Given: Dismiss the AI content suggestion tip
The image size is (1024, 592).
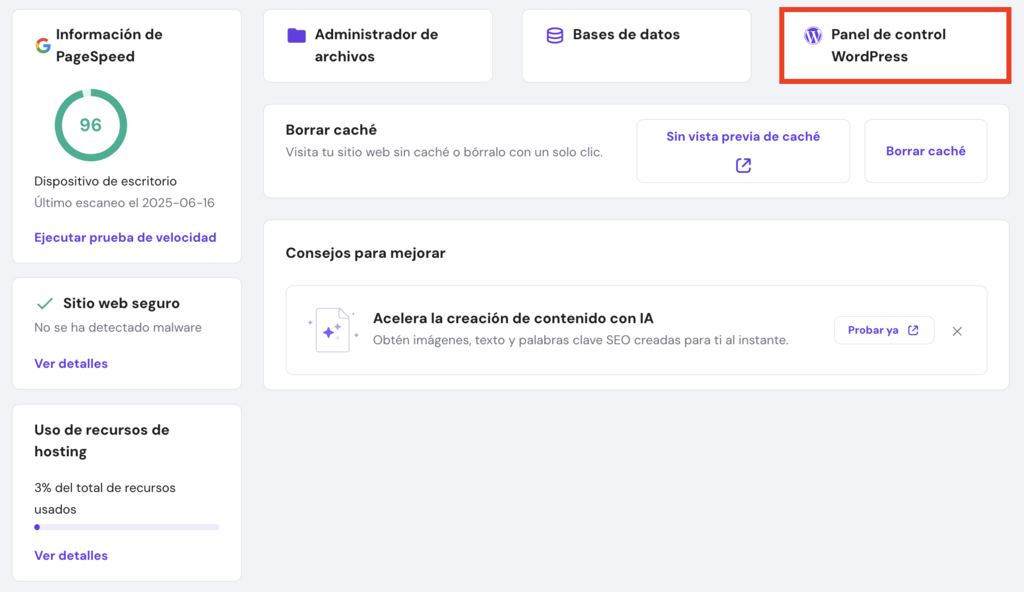Looking at the screenshot, I should pos(957,331).
